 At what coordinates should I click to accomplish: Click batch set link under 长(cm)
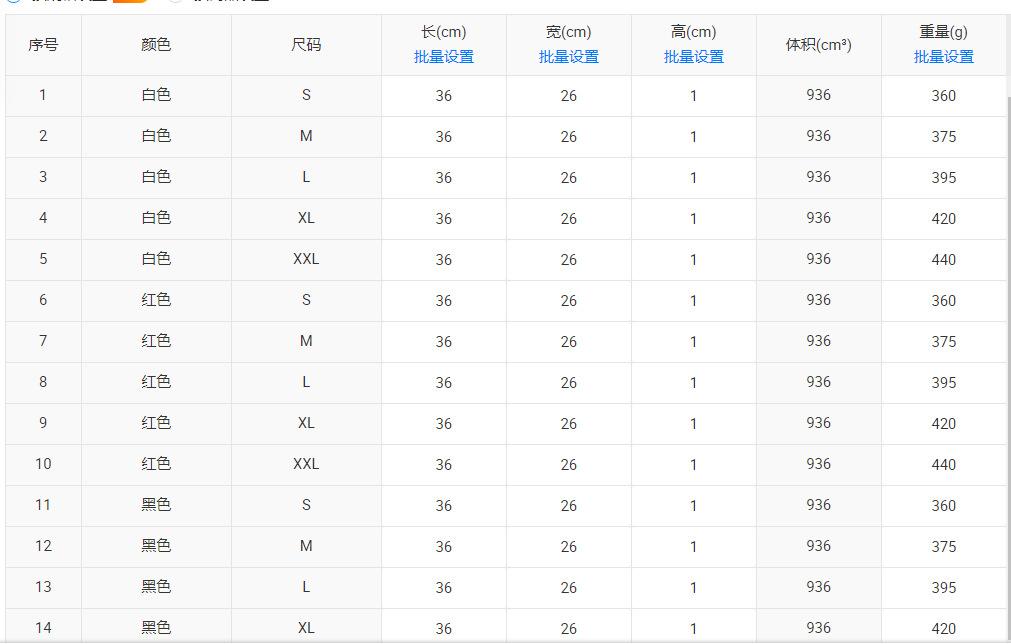click(x=444, y=57)
